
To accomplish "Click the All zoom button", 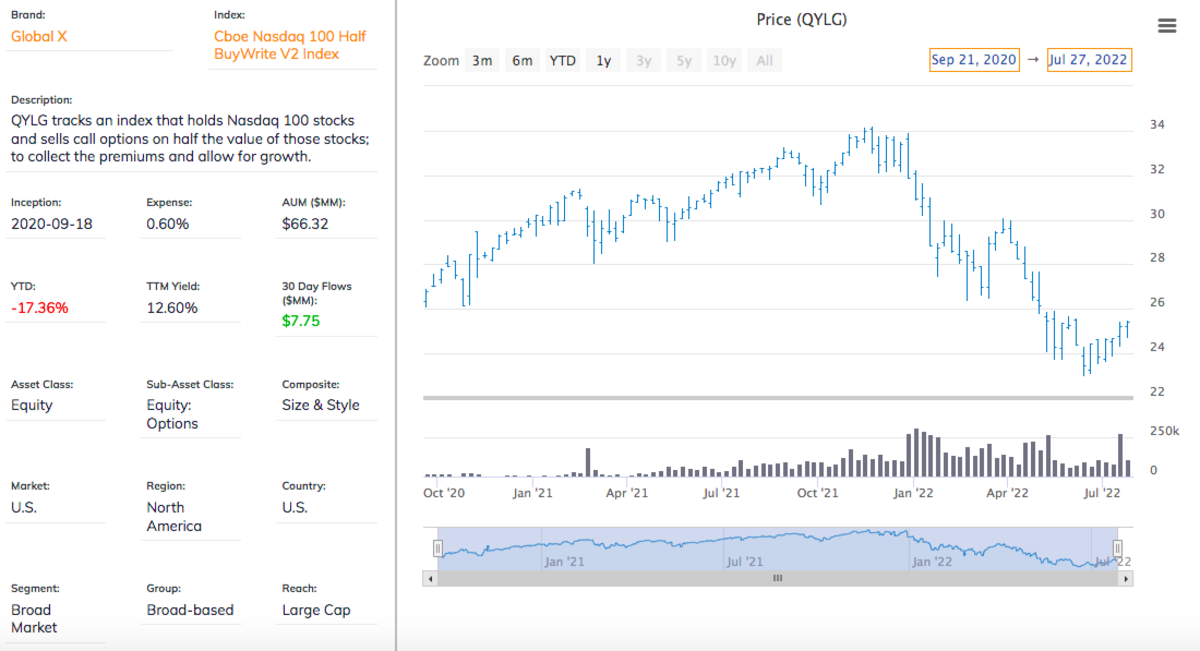I will click(x=765, y=60).
